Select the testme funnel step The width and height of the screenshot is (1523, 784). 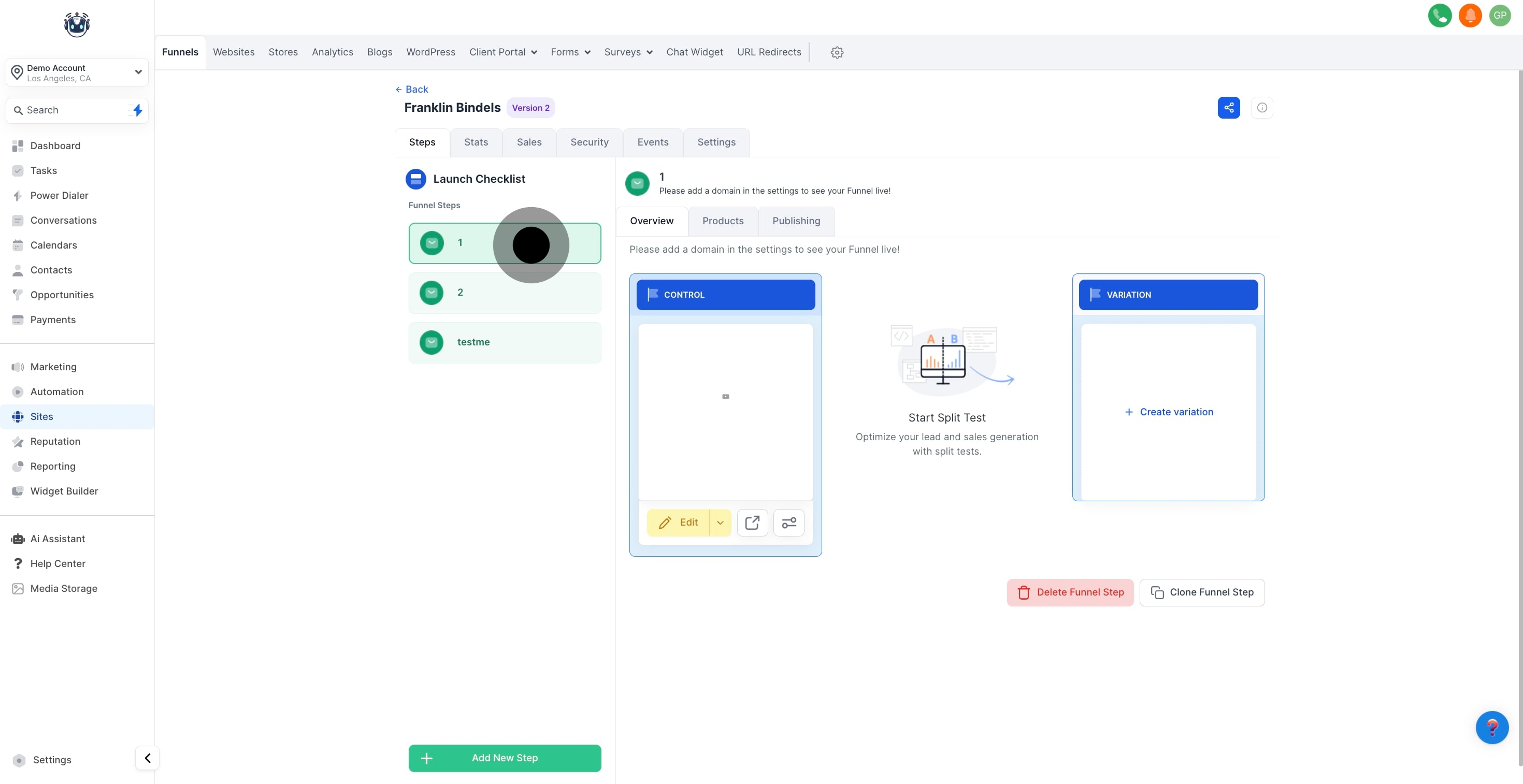point(505,342)
